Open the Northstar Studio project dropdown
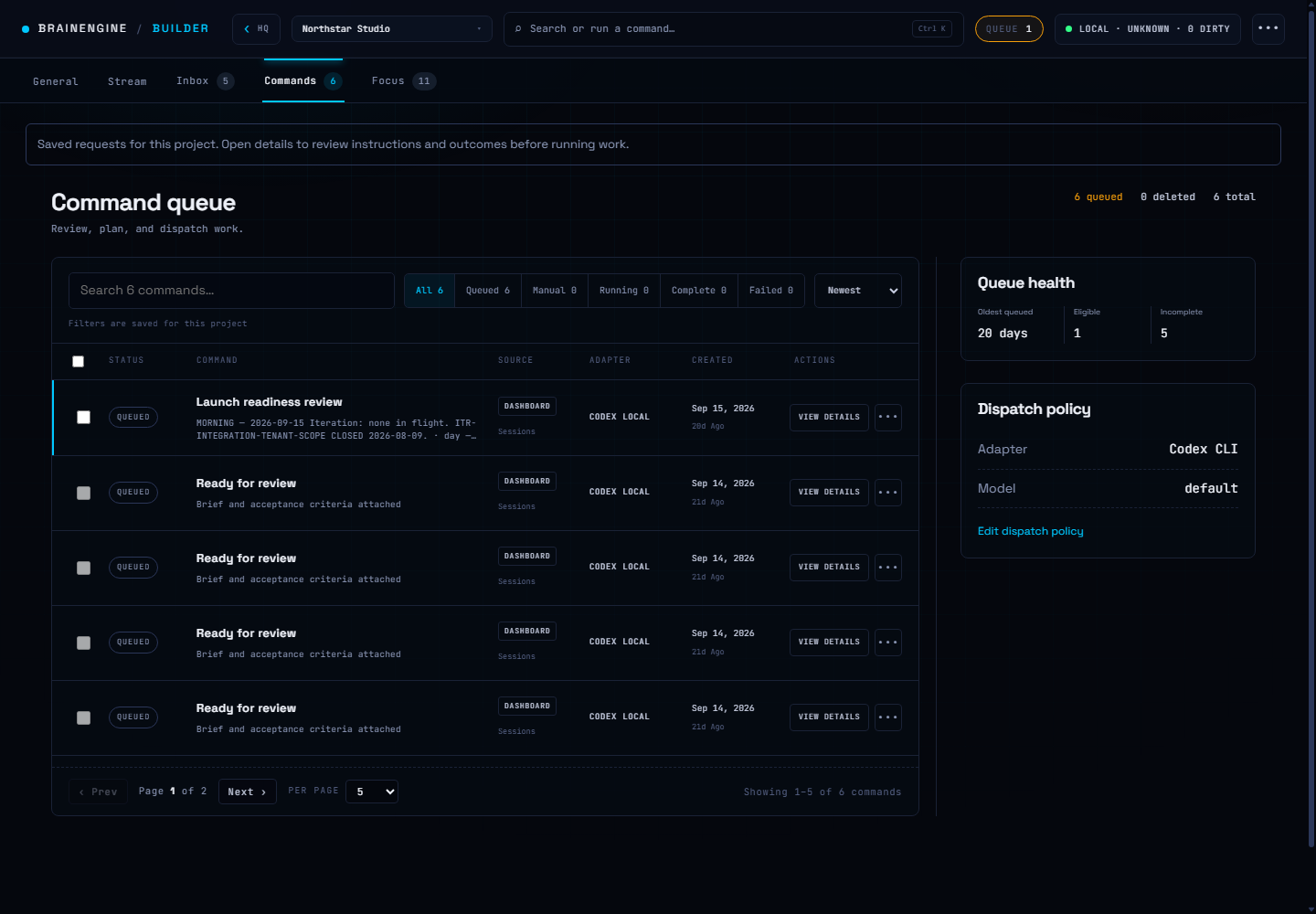The width and height of the screenshot is (1316, 914). coord(391,29)
